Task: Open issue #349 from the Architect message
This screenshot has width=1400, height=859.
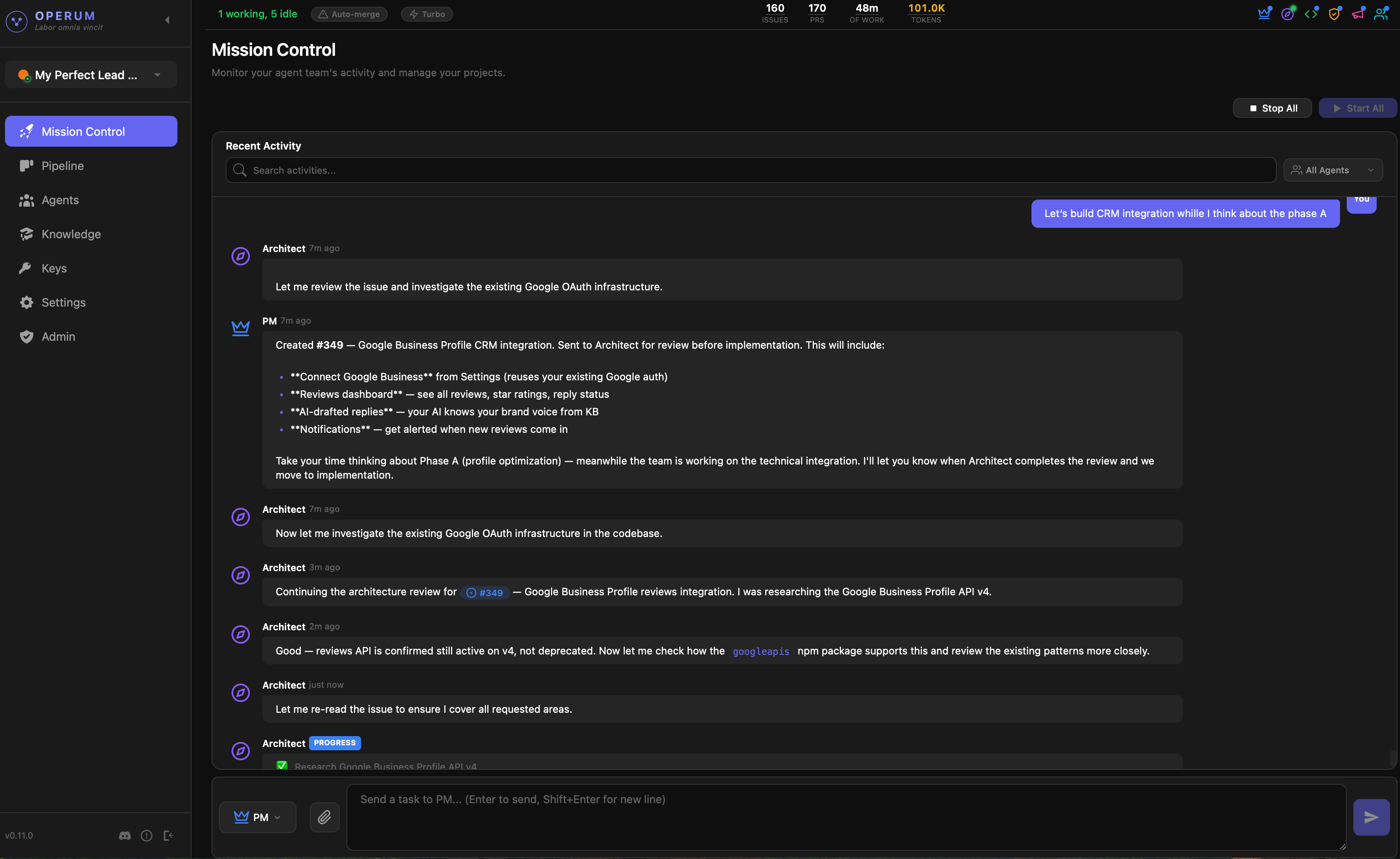Action: [x=485, y=592]
